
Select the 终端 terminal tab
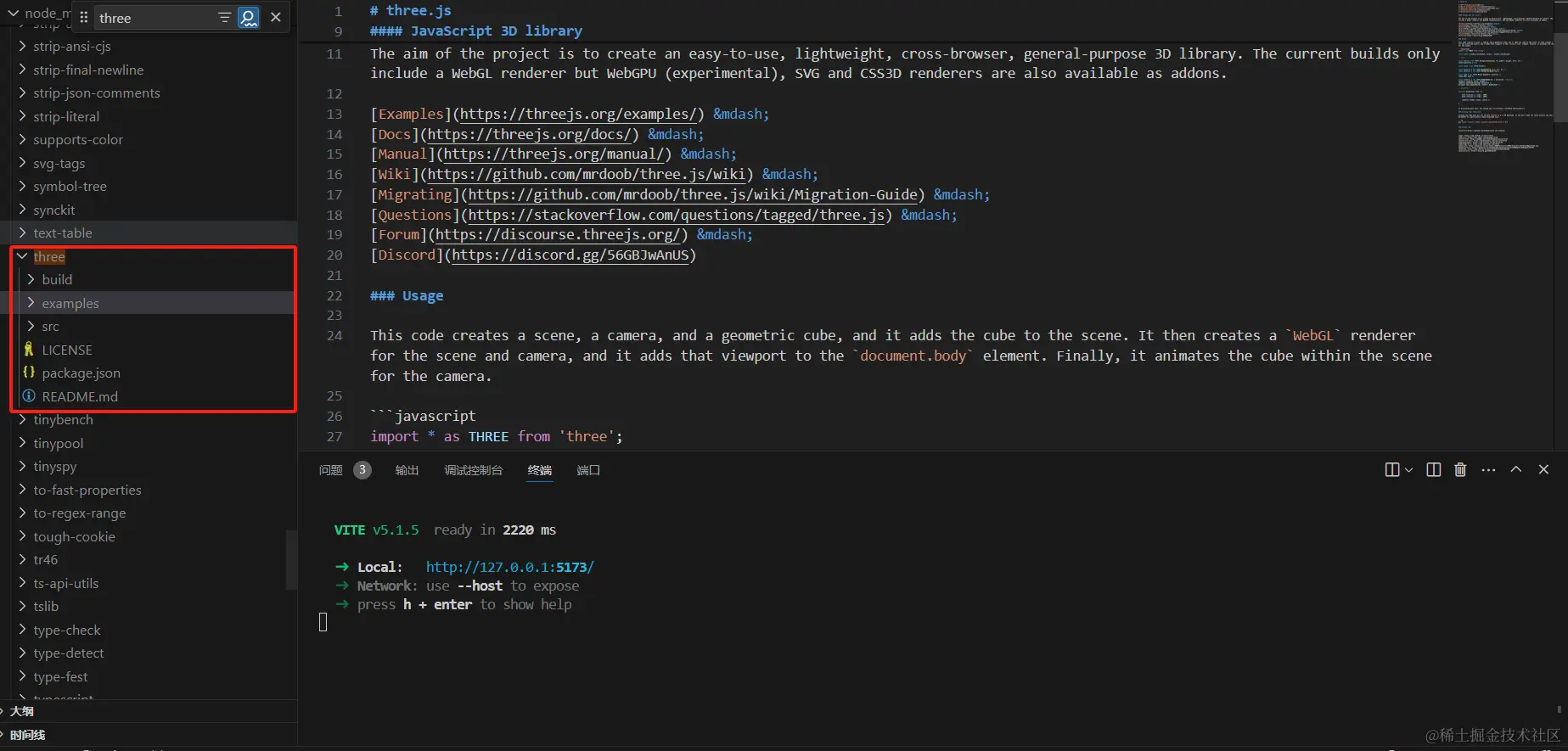[540, 470]
